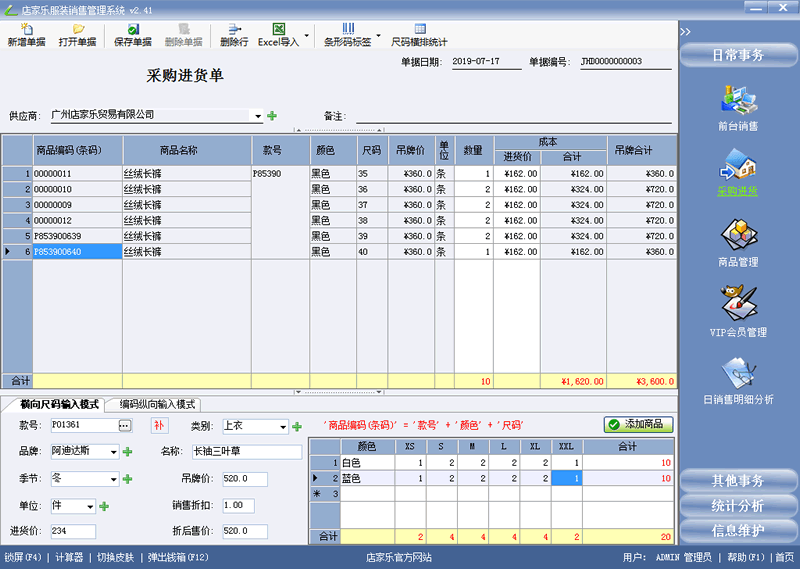Click the red 补 button

pos(159,426)
